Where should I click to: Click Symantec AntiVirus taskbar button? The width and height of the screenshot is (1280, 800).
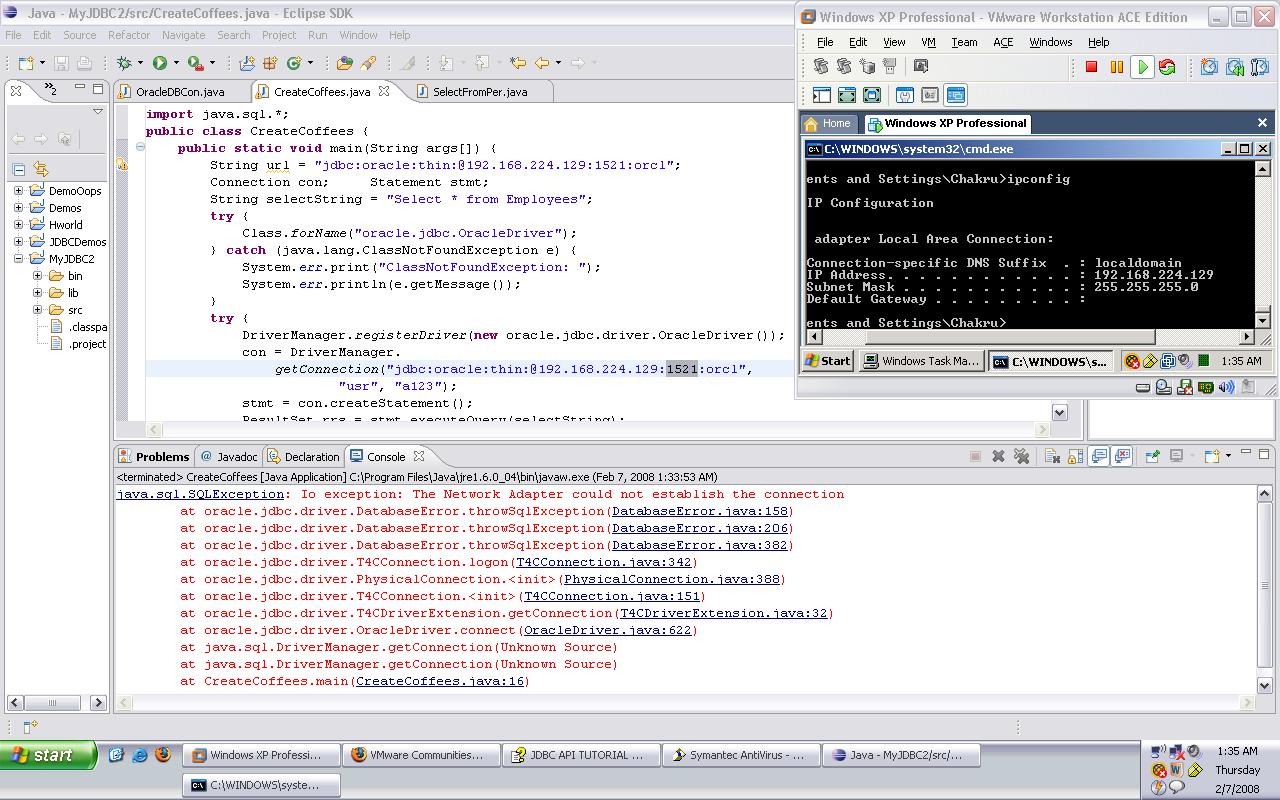point(741,755)
